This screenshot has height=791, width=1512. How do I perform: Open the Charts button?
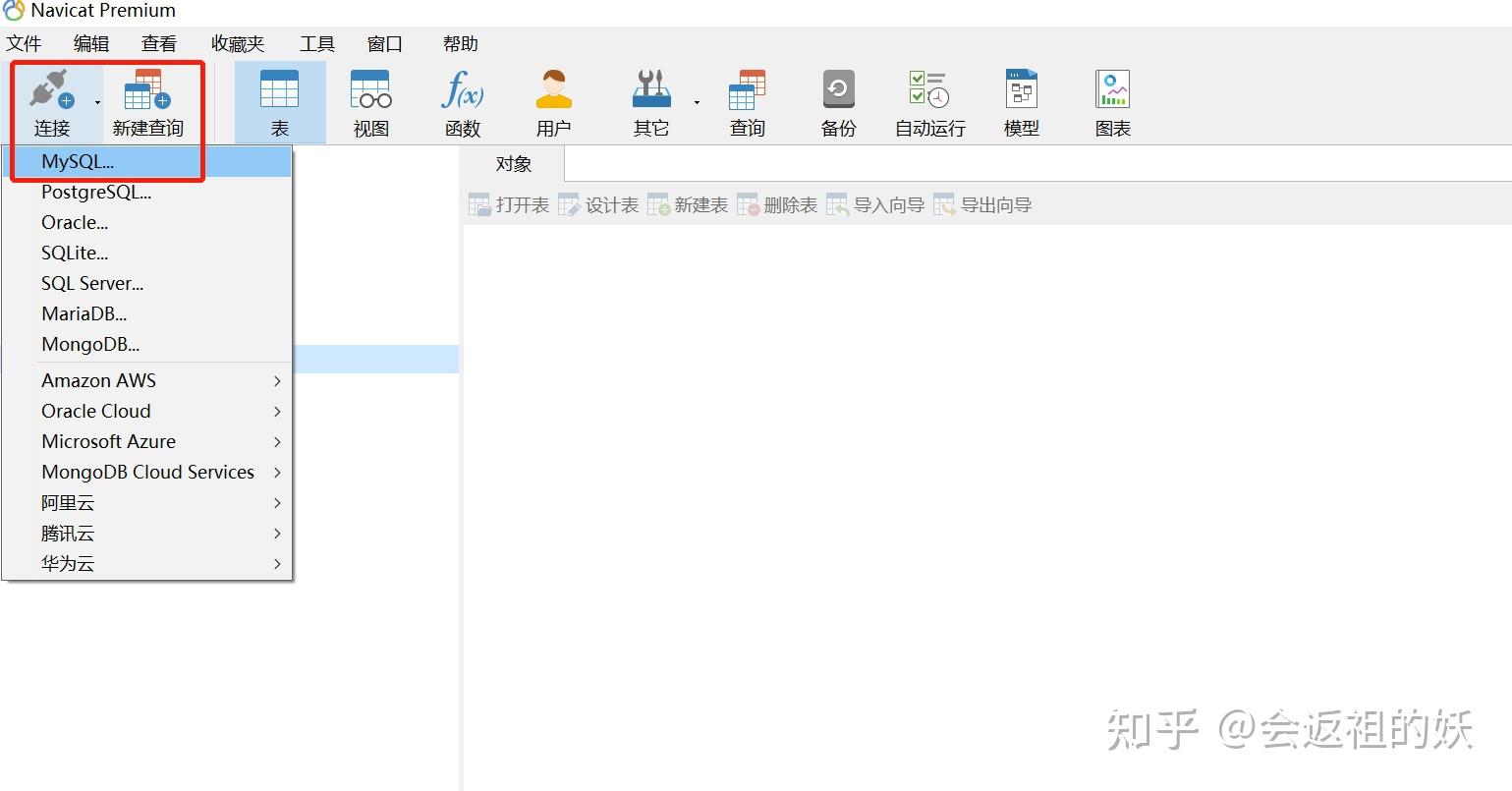(1113, 103)
